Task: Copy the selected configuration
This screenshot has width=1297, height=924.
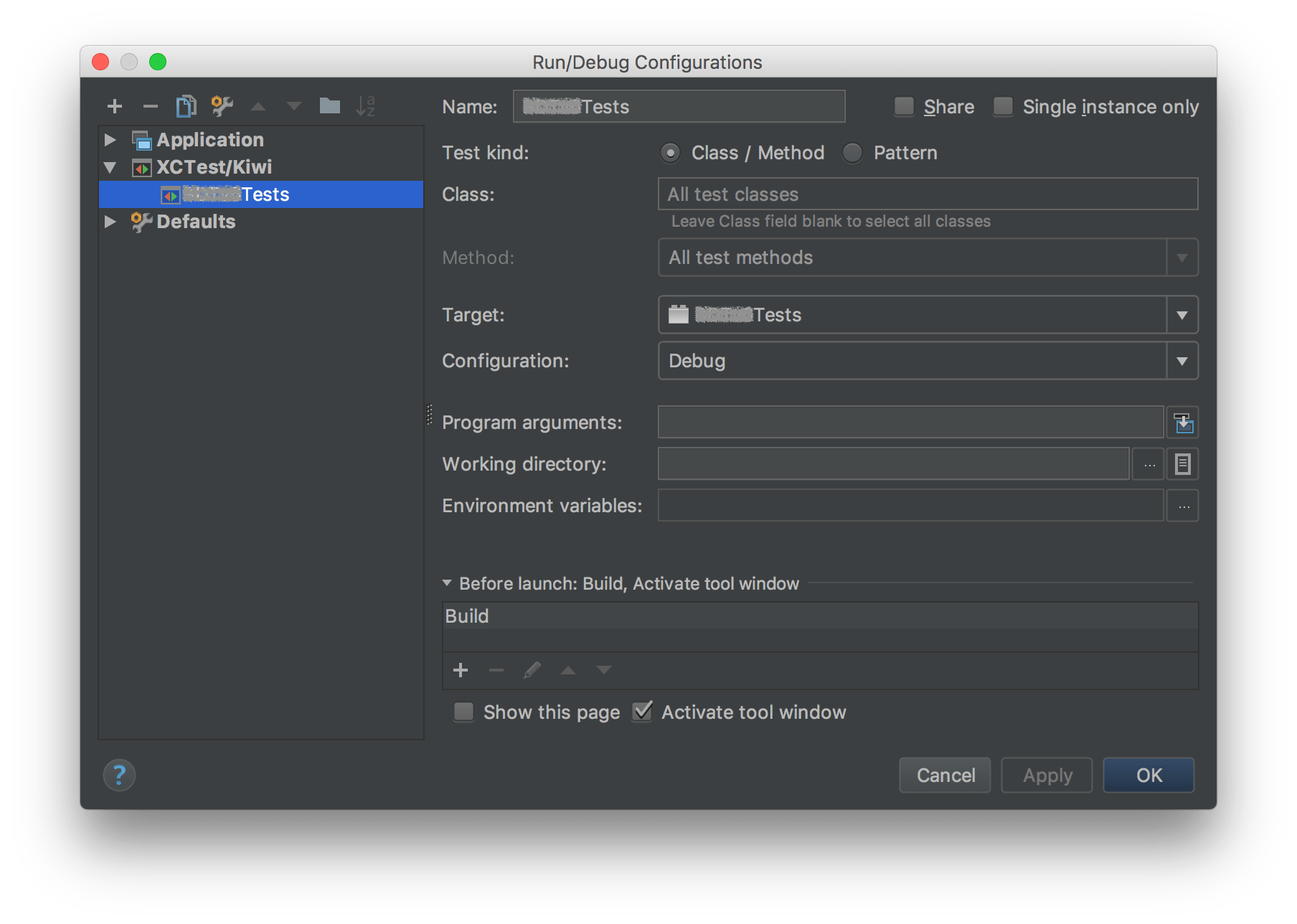Action: [187, 105]
